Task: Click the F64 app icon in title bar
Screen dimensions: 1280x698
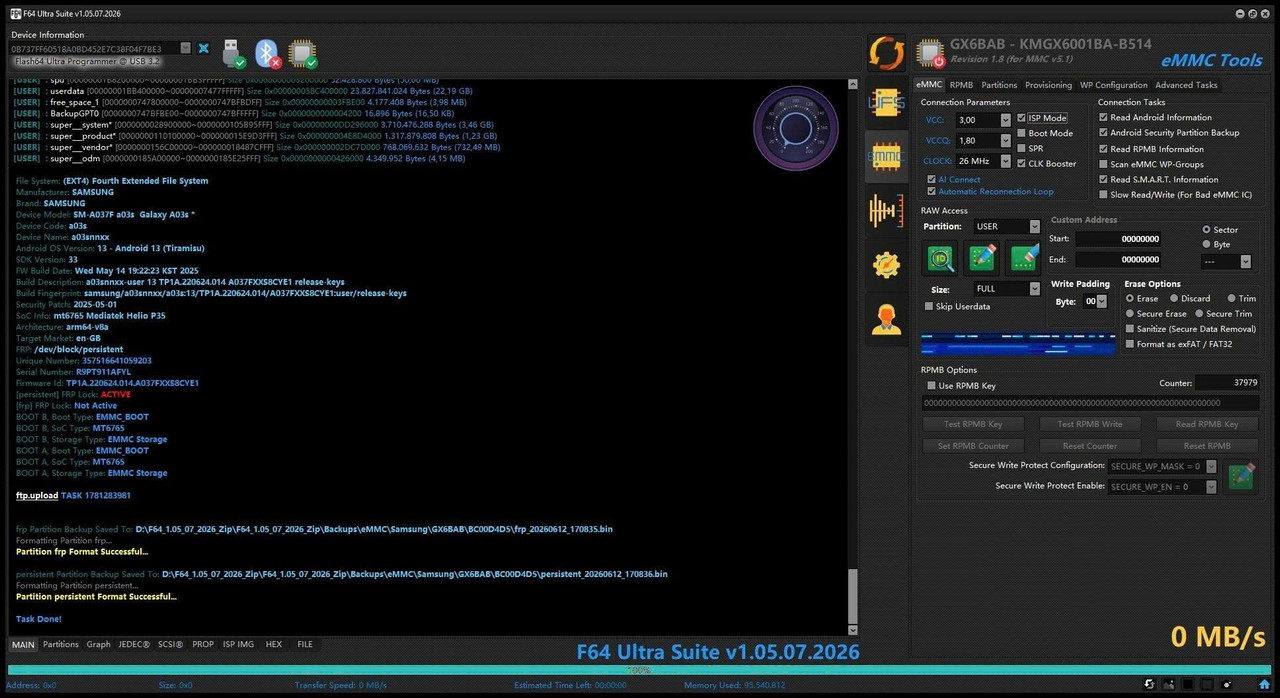Action: (x=16, y=12)
